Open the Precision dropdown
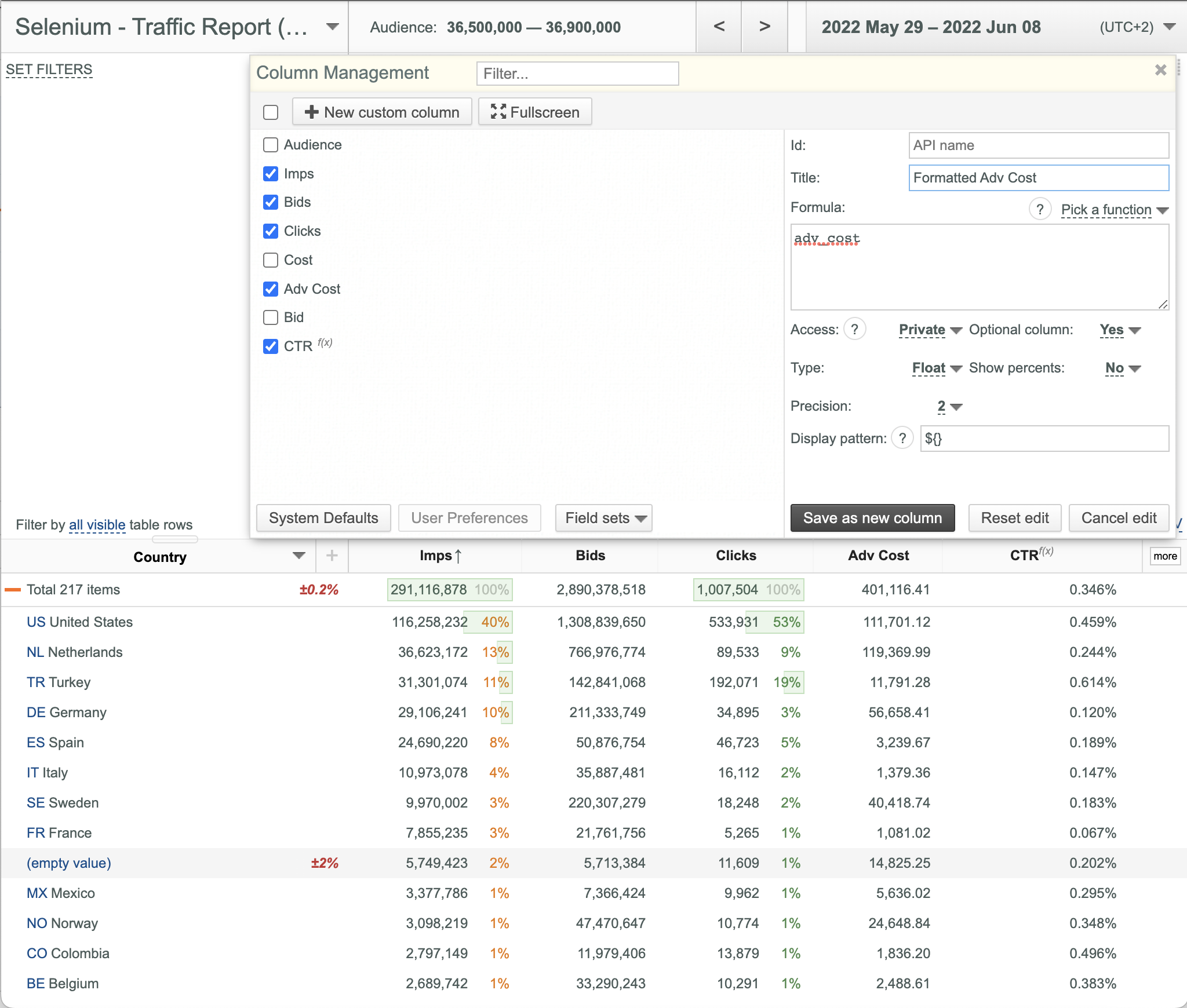The width and height of the screenshot is (1187, 1008). point(950,406)
